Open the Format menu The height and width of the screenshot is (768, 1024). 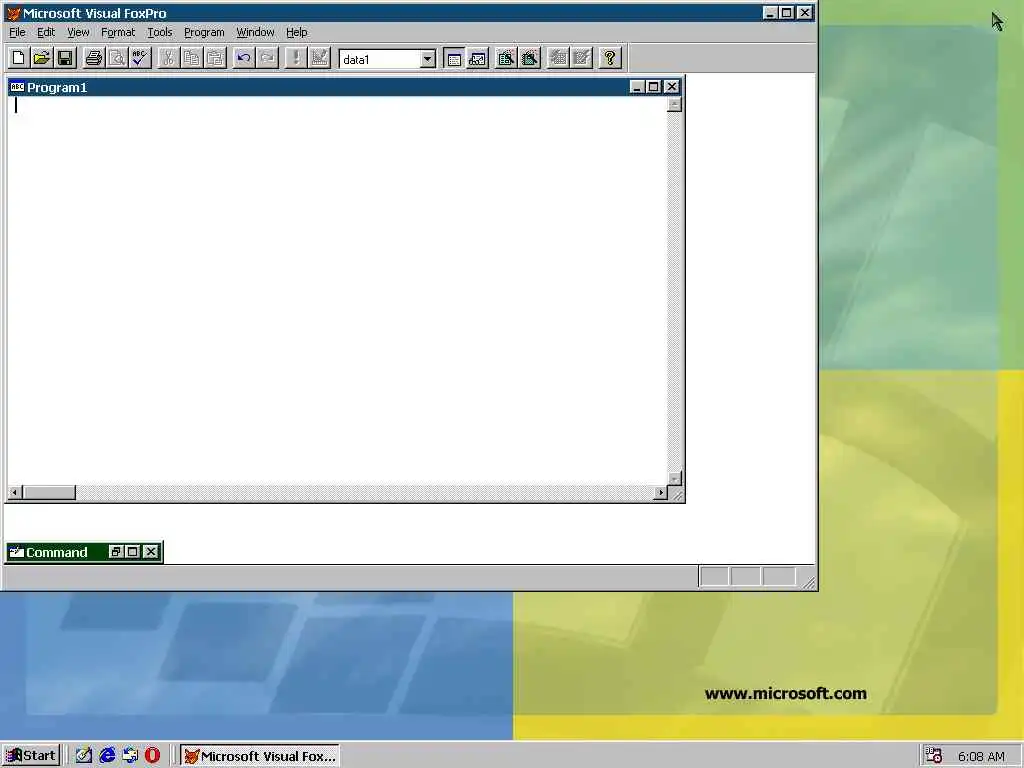click(x=118, y=32)
